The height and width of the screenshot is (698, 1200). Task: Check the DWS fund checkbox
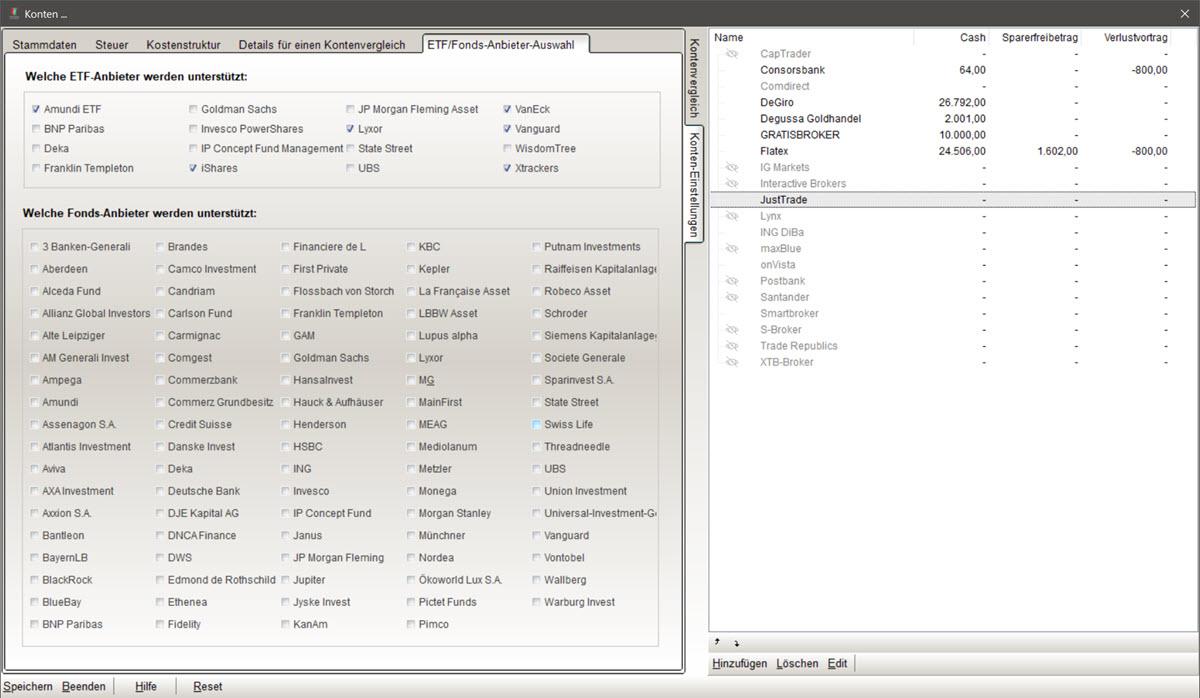160,558
